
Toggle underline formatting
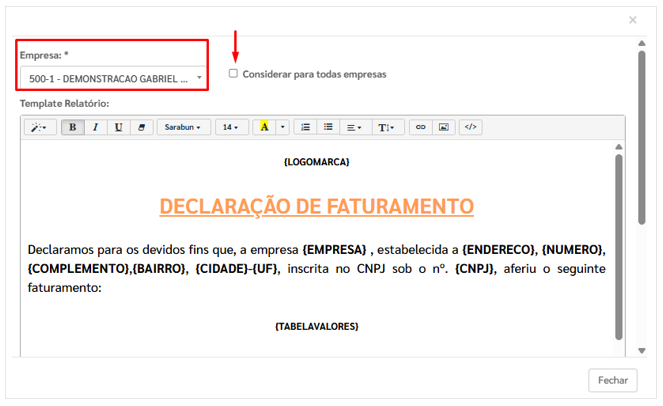[x=119, y=128]
